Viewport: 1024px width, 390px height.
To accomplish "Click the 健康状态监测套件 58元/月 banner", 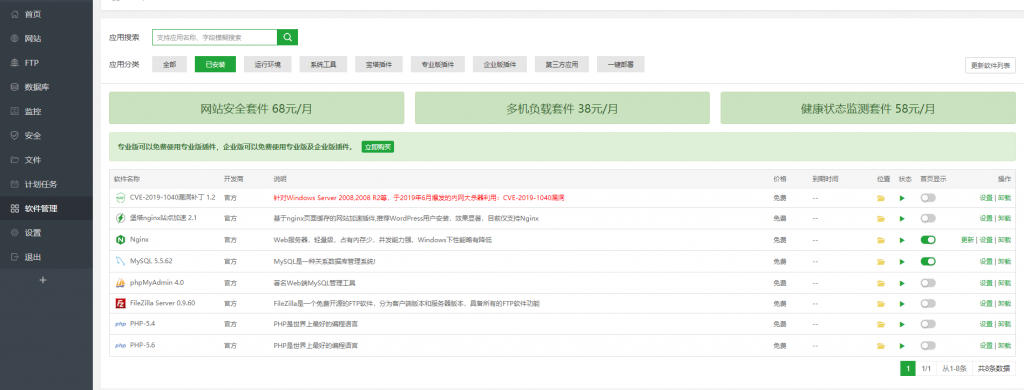I will pyautogui.click(x=868, y=108).
